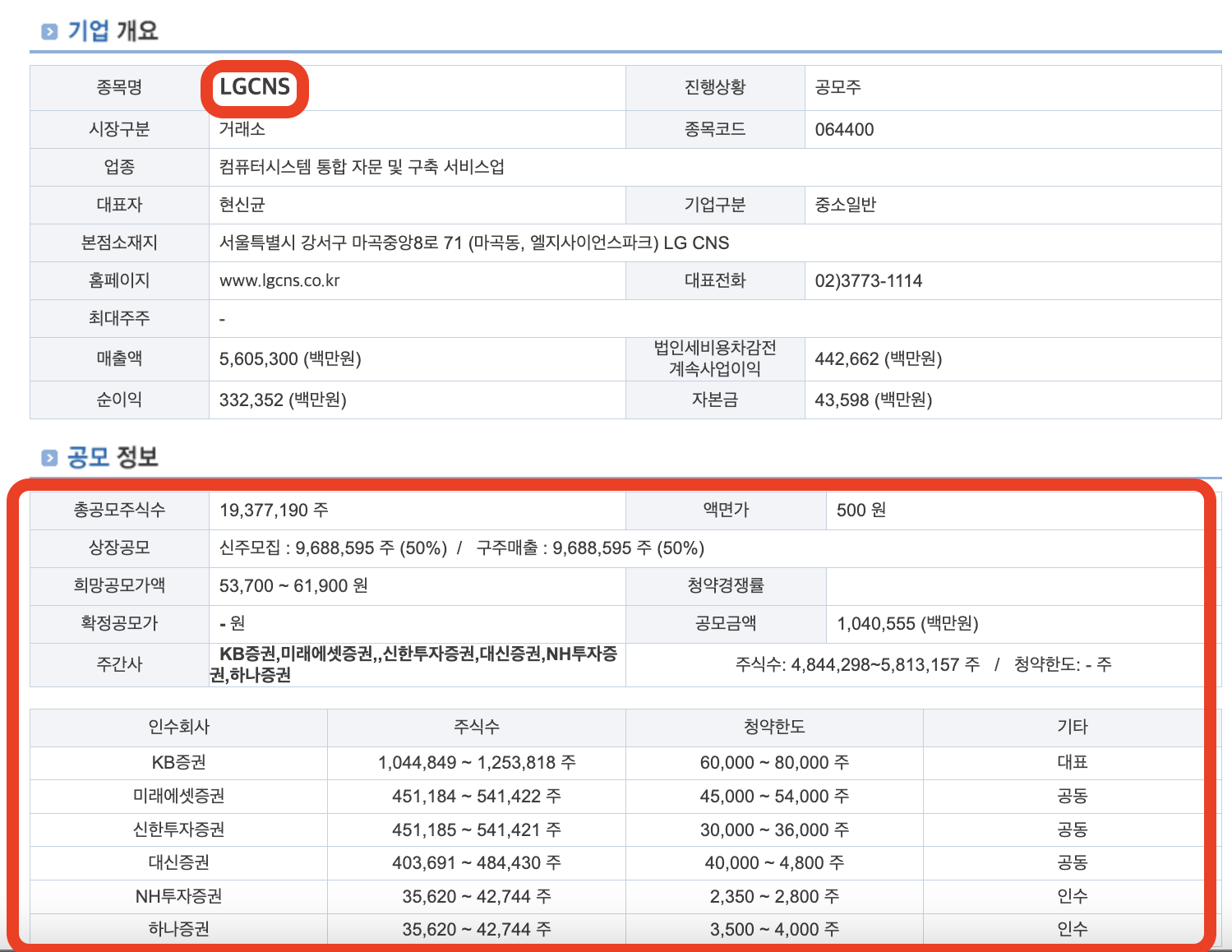Select stock code 064400

point(844,129)
